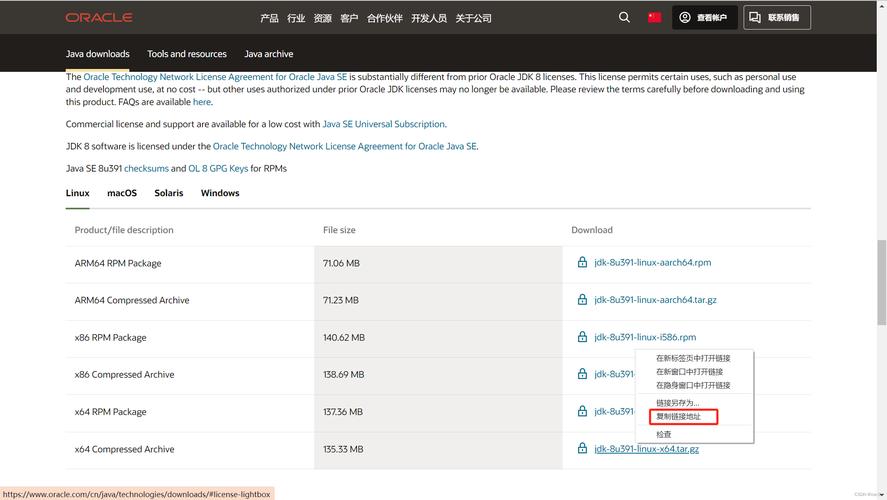Download jdk-8u391-linux-x64.tar.gz
This screenshot has width=887, height=500.
point(647,449)
